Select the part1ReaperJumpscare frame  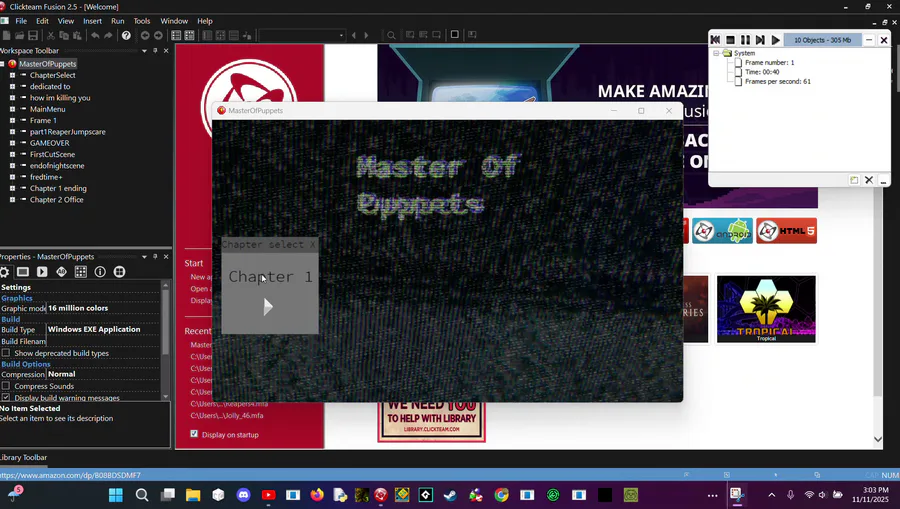[68, 131]
